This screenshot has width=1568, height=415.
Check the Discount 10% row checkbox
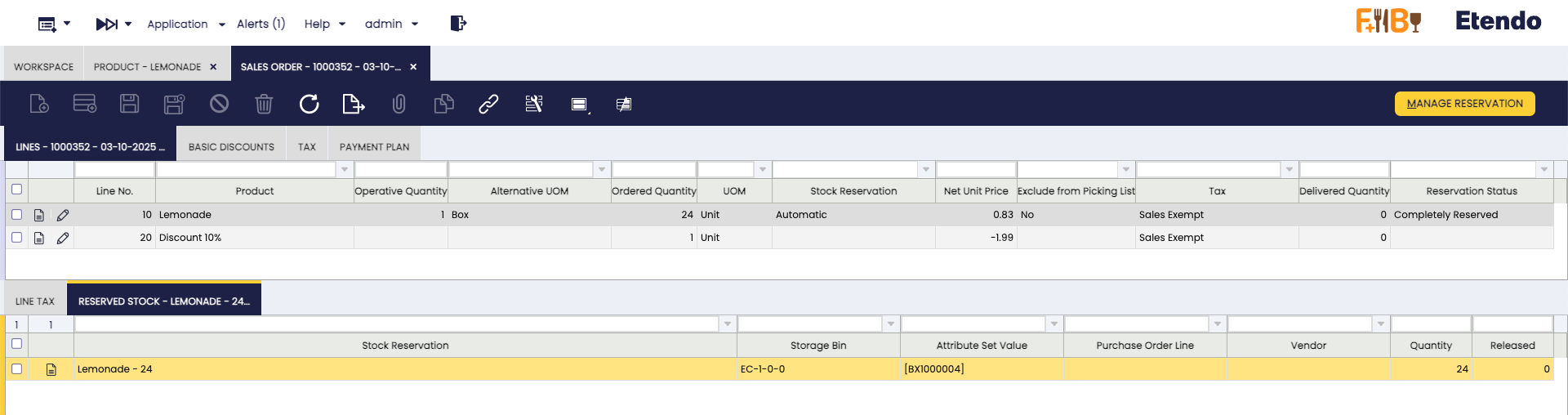(16, 237)
